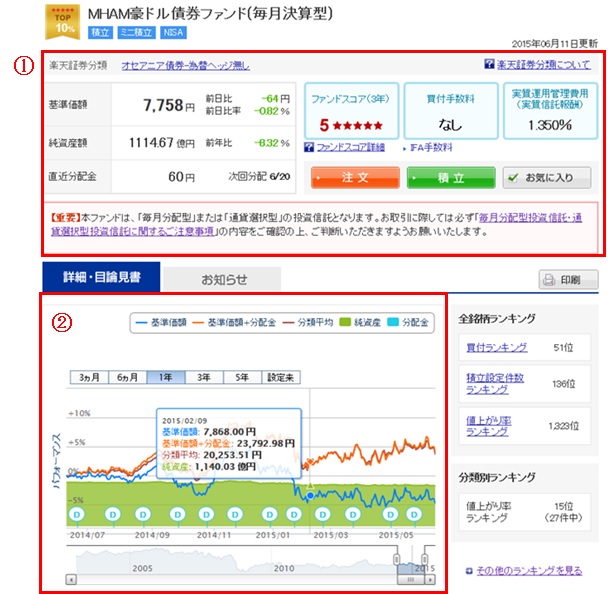Screen dimensions: 614x594
Task: Click right handle of range navigator
Action: point(424,558)
